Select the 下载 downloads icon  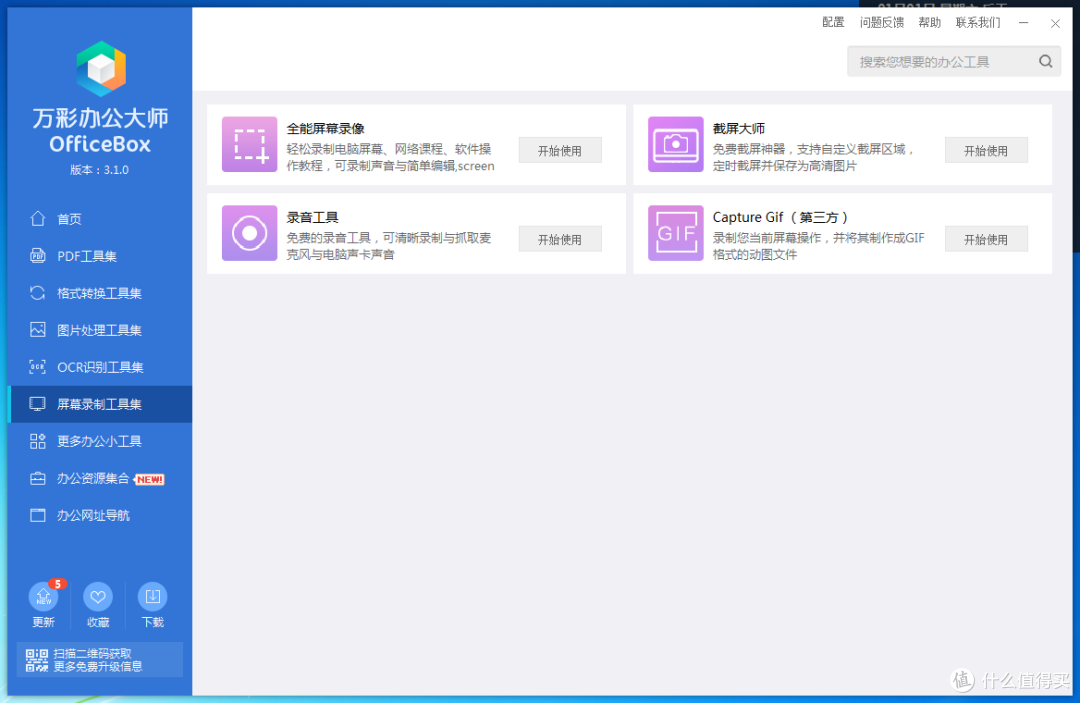coord(152,598)
